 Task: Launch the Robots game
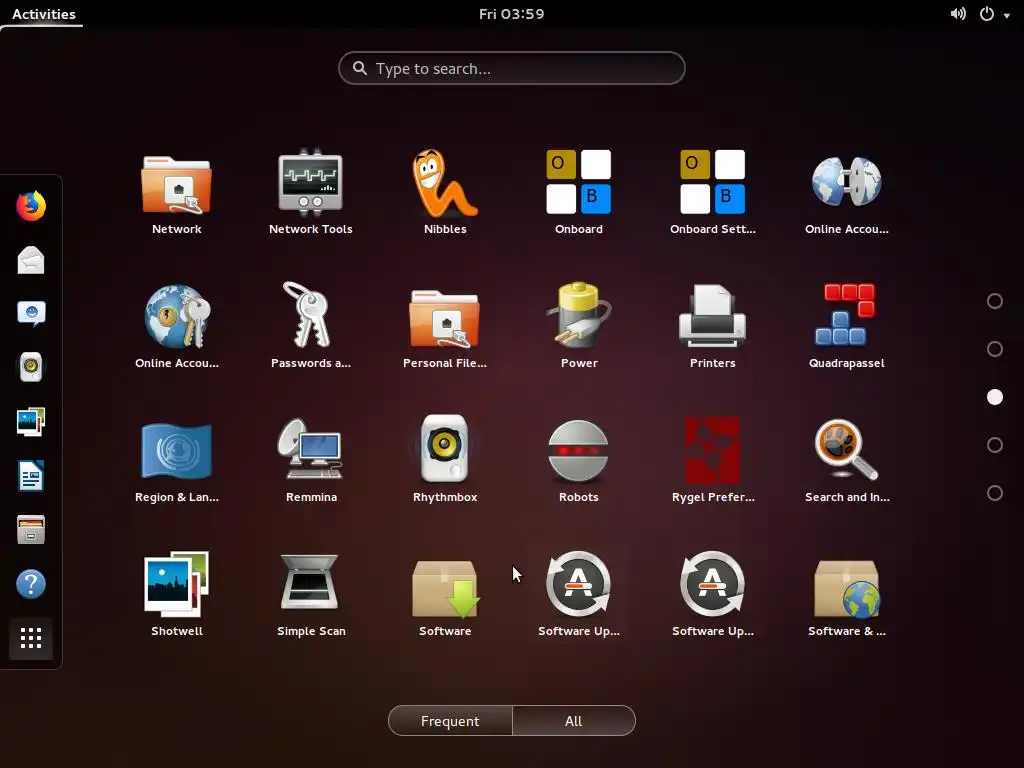click(x=579, y=460)
